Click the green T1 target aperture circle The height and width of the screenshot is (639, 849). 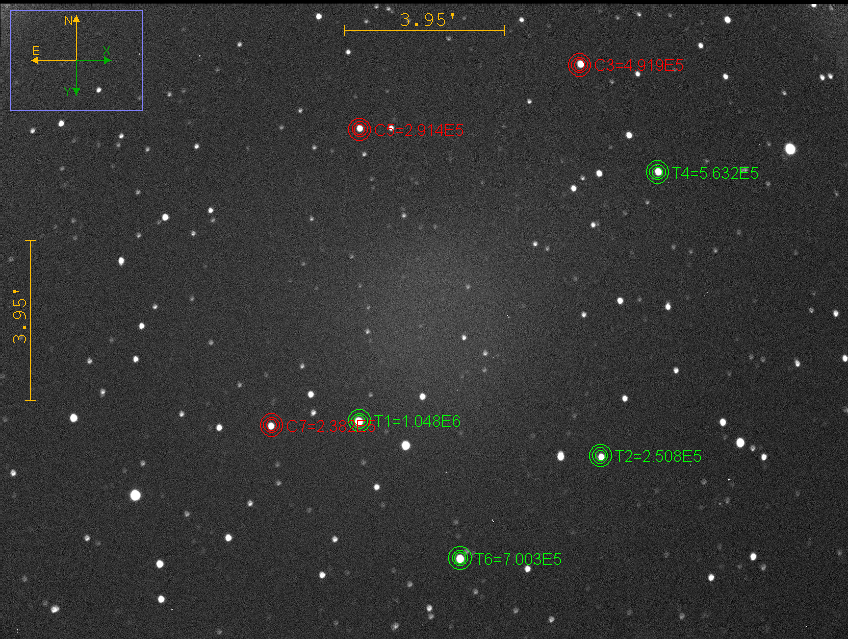[359, 420]
